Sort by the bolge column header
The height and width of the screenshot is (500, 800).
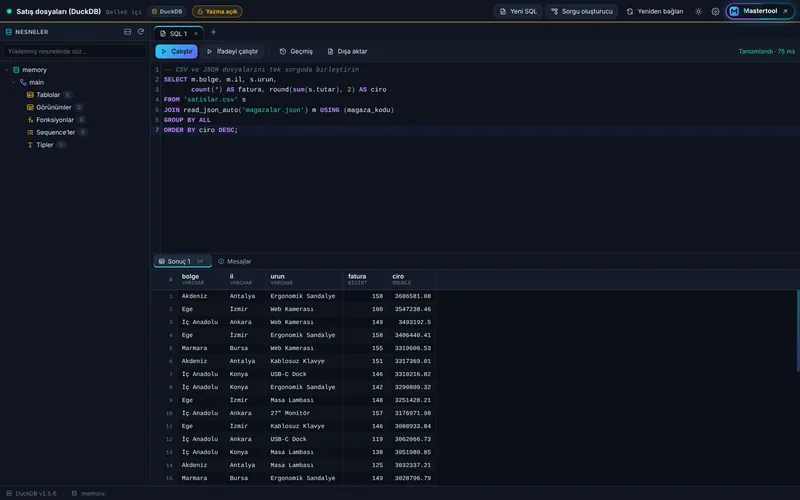pos(200,279)
